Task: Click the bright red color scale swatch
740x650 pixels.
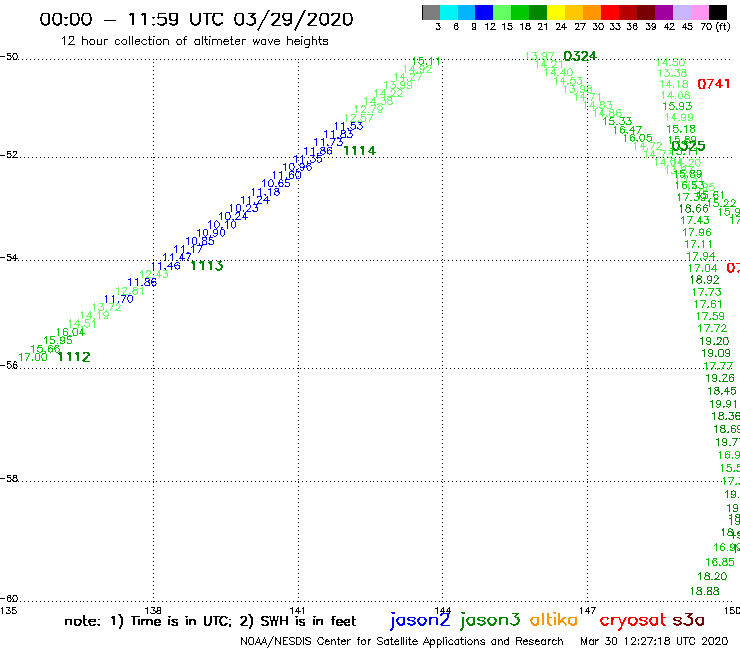Action: [x=610, y=12]
